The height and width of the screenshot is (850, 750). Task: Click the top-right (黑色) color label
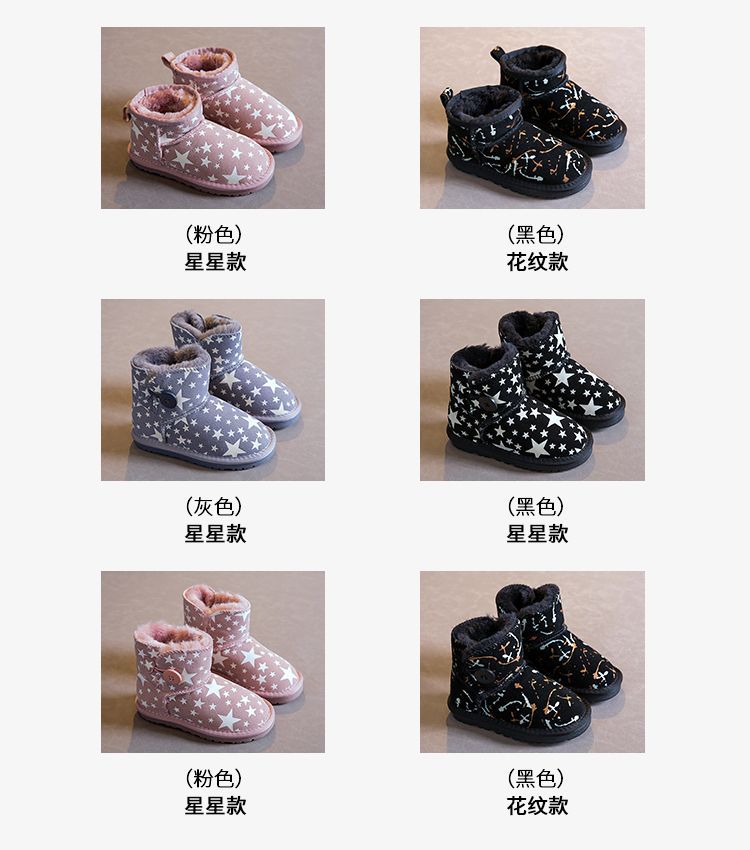[x=536, y=234]
